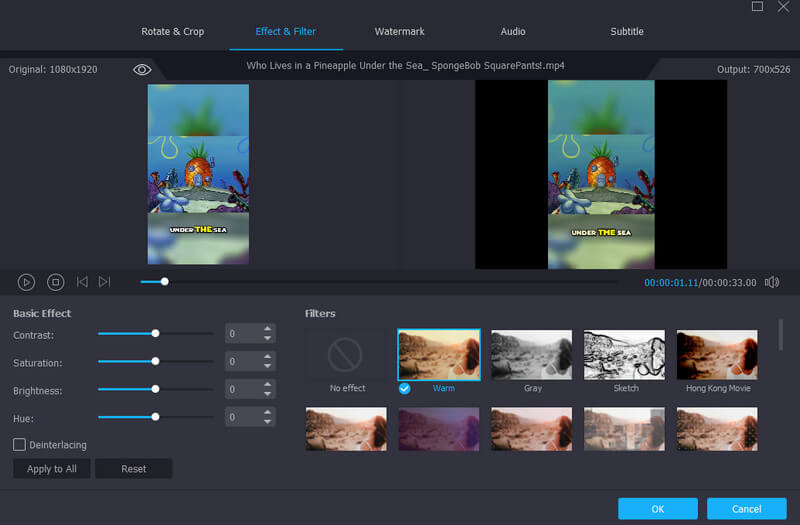
Task: Skip to next frame
Action: [104, 283]
